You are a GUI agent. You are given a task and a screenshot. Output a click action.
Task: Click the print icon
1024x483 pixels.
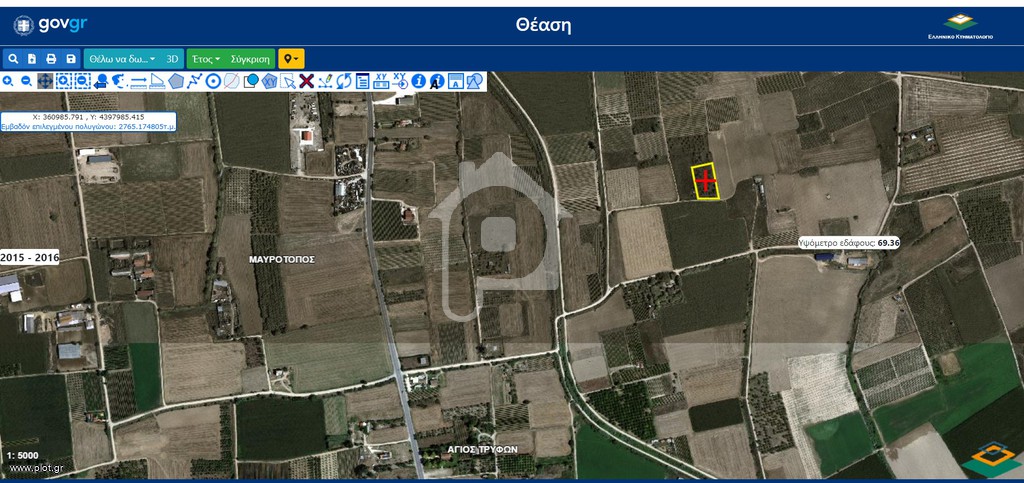(51, 59)
